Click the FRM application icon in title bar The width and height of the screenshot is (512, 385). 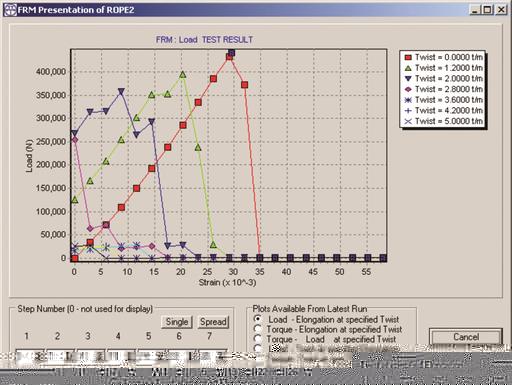(10, 10)
